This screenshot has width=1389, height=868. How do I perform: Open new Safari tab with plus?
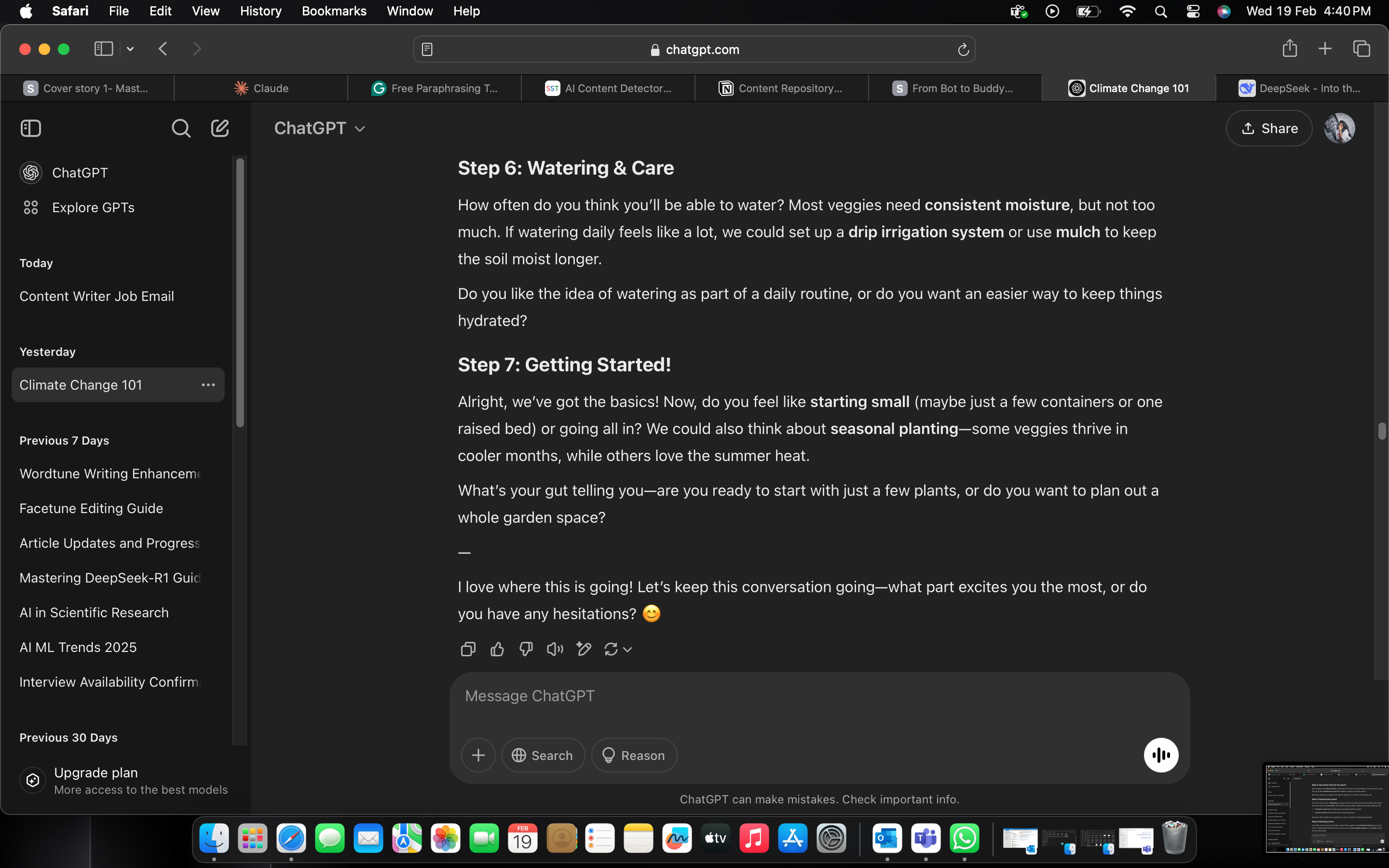click(1325, 49)
